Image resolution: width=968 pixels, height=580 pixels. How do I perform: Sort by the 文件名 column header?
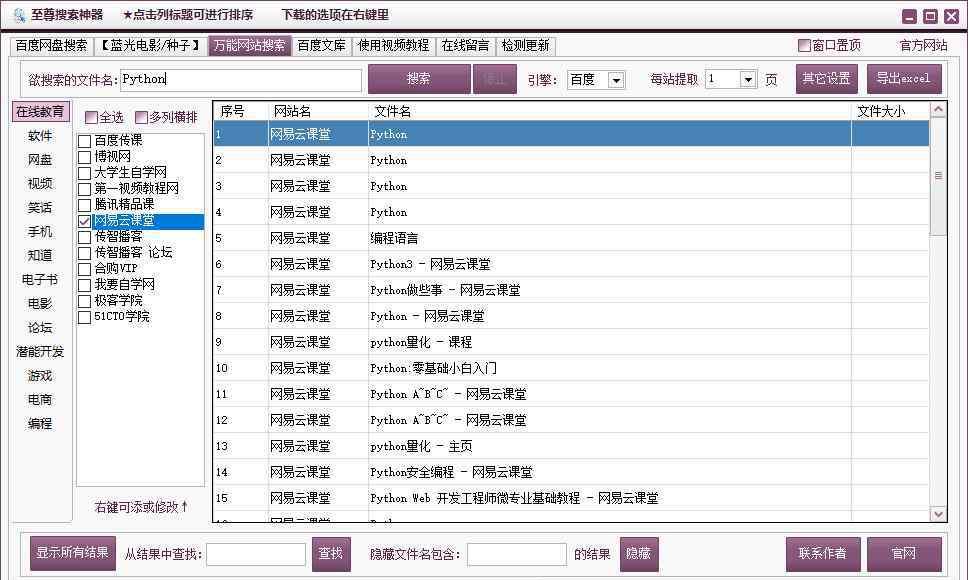click(x=610, y=111)
